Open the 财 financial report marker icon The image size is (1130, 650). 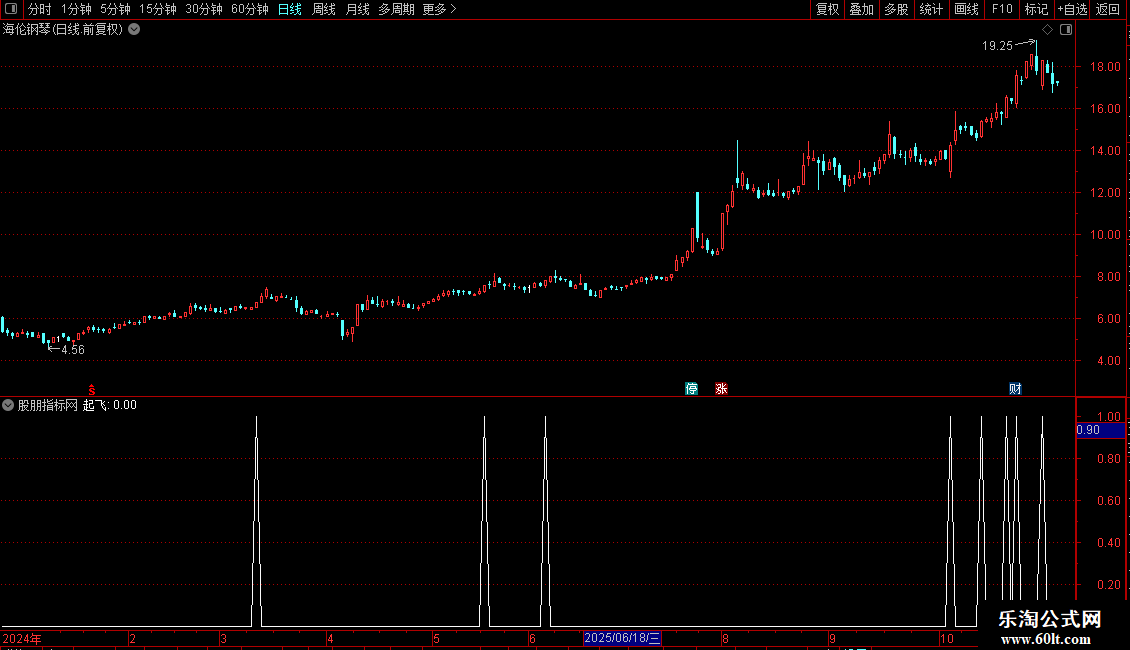pyautogui.click(x=1015, y=389)
